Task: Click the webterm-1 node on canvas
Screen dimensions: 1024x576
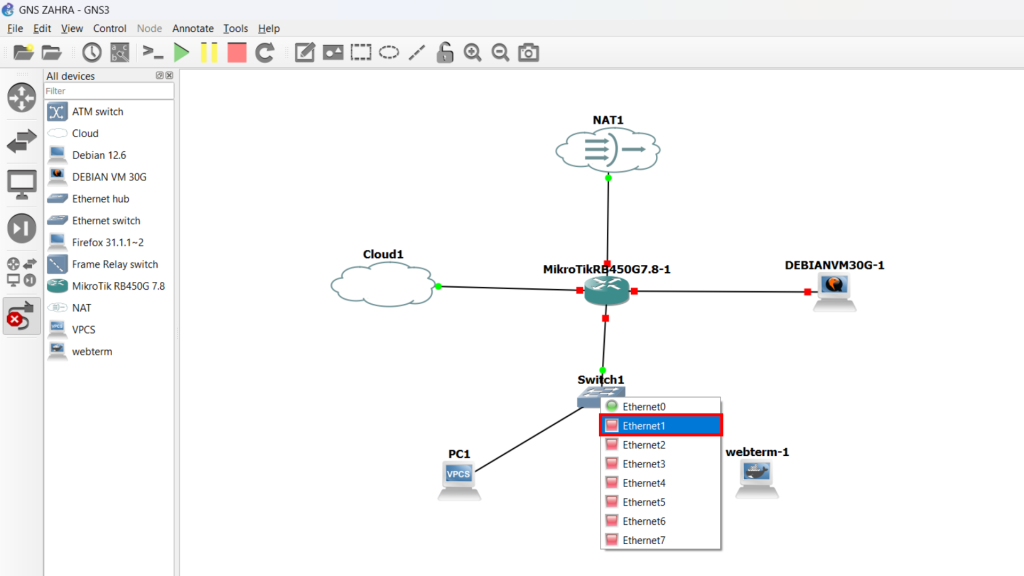Action: [757, 479]
